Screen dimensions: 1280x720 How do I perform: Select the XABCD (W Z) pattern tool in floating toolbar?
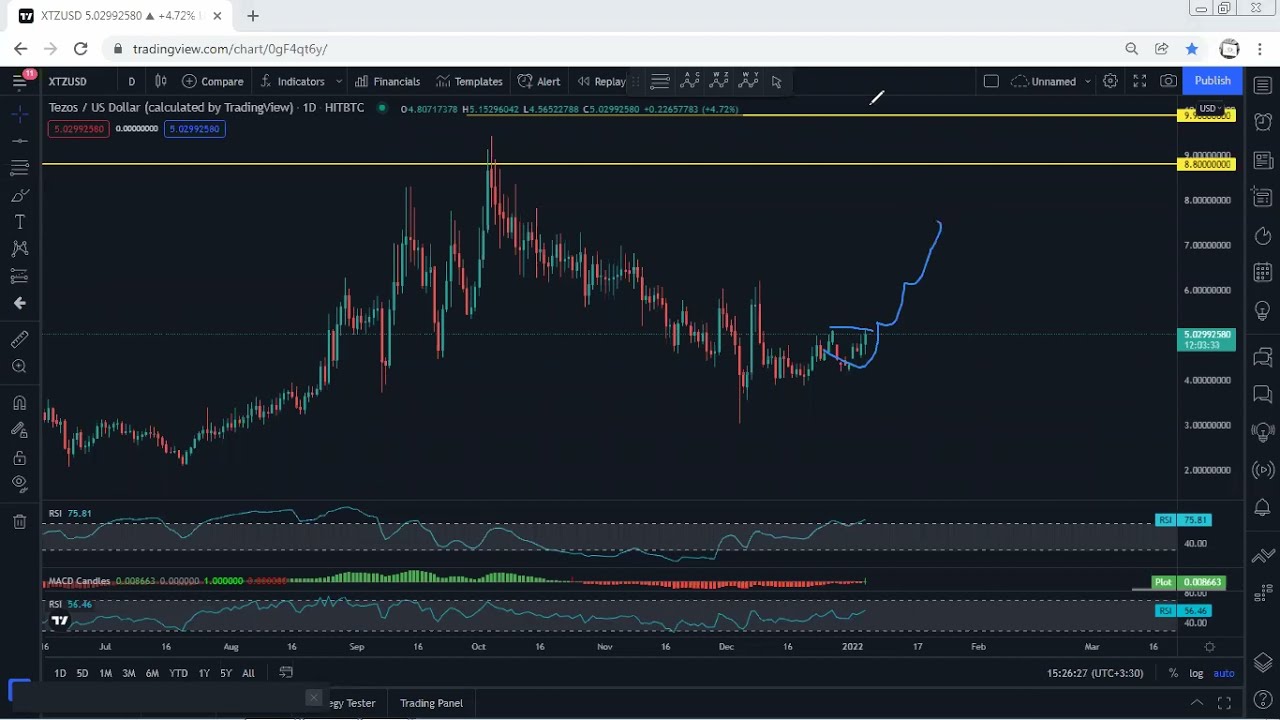[719, 81]
